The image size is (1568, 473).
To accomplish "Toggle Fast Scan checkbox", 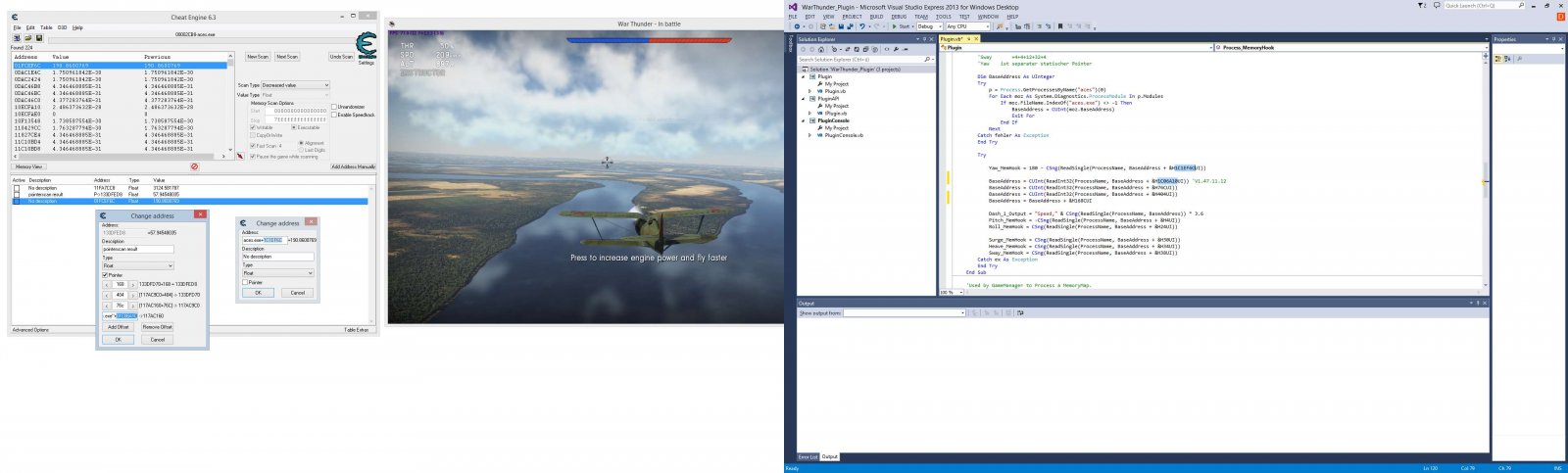I will [x=253, y=146].
